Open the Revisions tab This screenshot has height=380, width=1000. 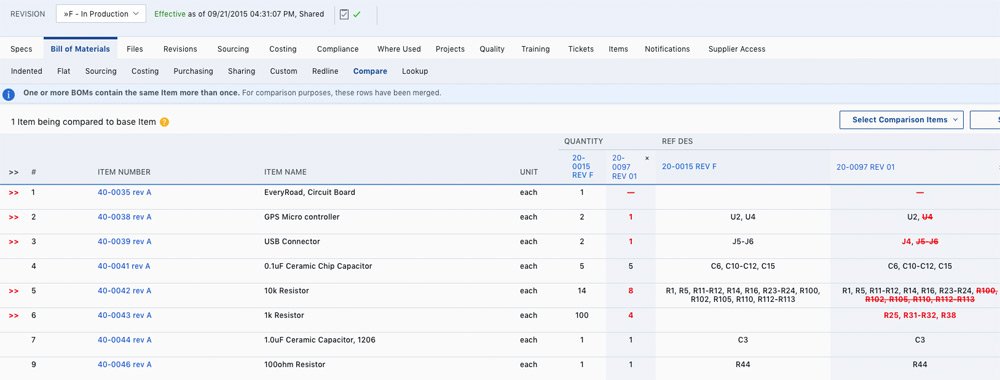pos(180,49)
